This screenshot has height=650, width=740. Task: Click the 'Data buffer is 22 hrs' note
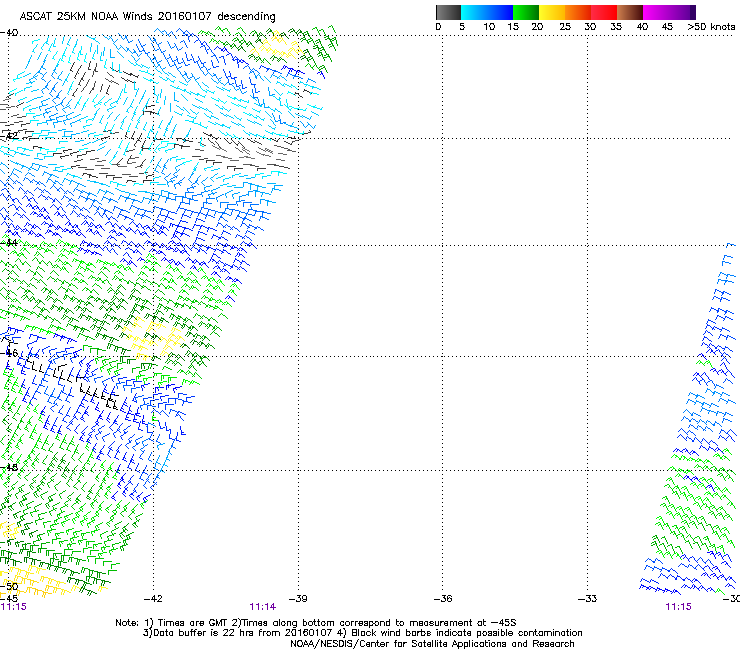[x=362, y=633]
